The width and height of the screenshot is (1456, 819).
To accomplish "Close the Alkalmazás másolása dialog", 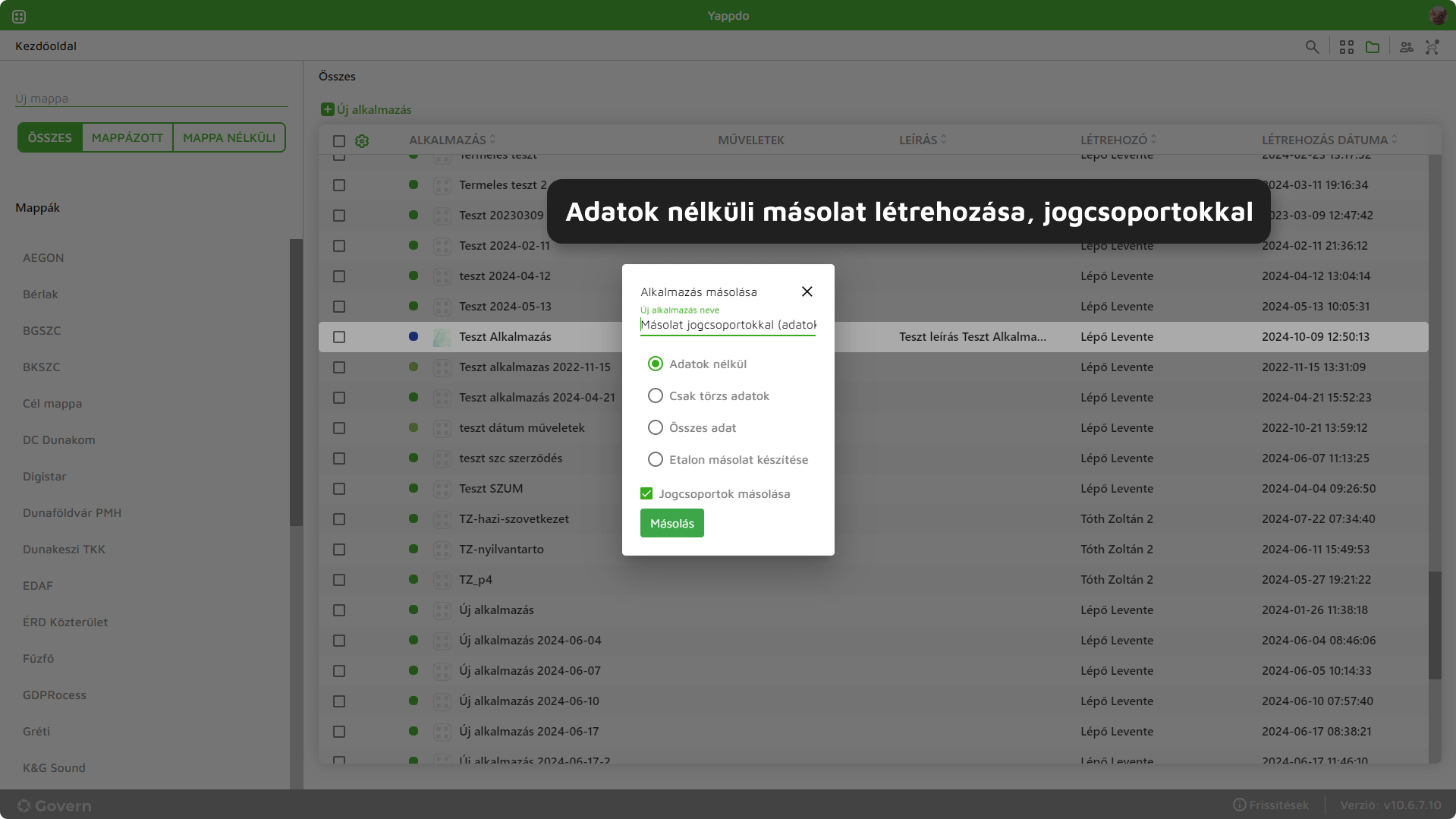I will pos(807,291).
